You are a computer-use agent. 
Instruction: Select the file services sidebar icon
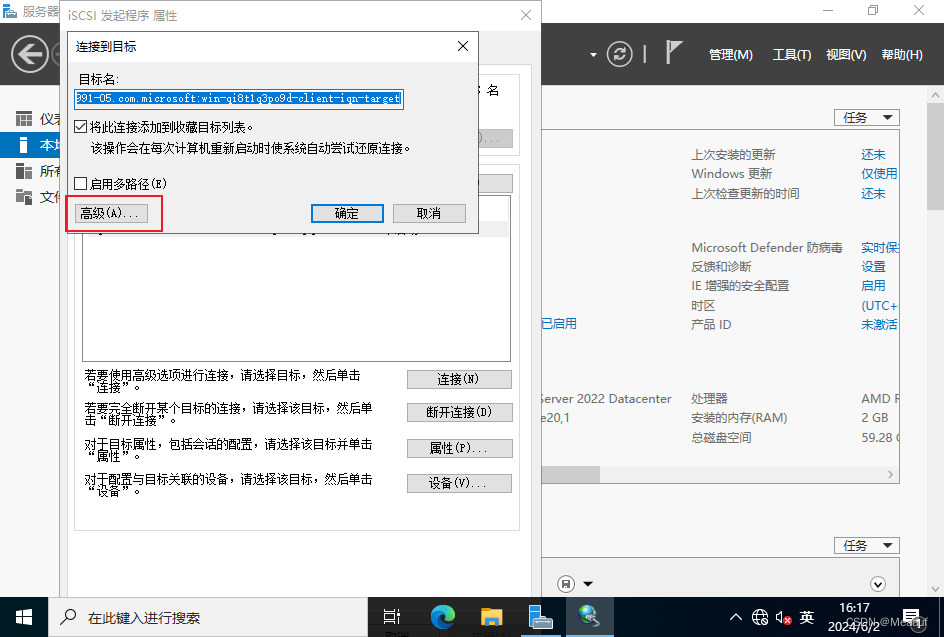tap(24, 197)
